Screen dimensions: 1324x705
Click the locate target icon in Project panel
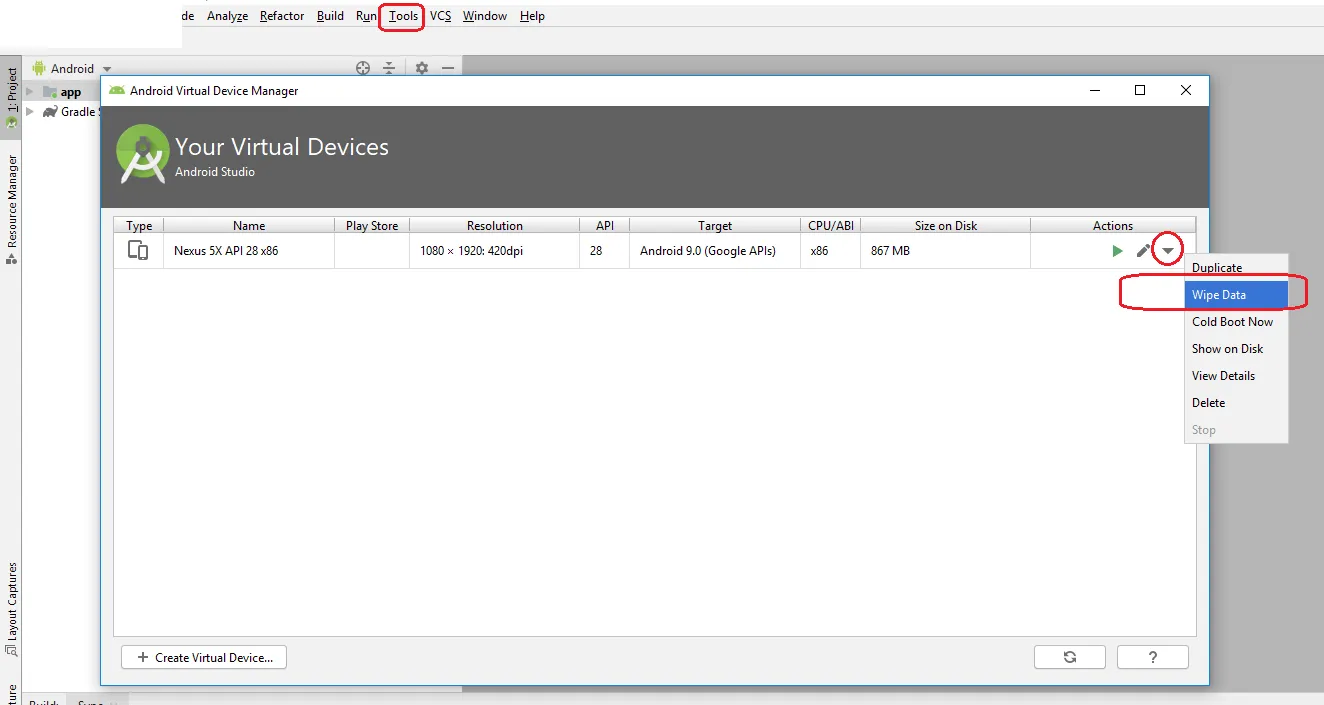[x=363, y=68]
